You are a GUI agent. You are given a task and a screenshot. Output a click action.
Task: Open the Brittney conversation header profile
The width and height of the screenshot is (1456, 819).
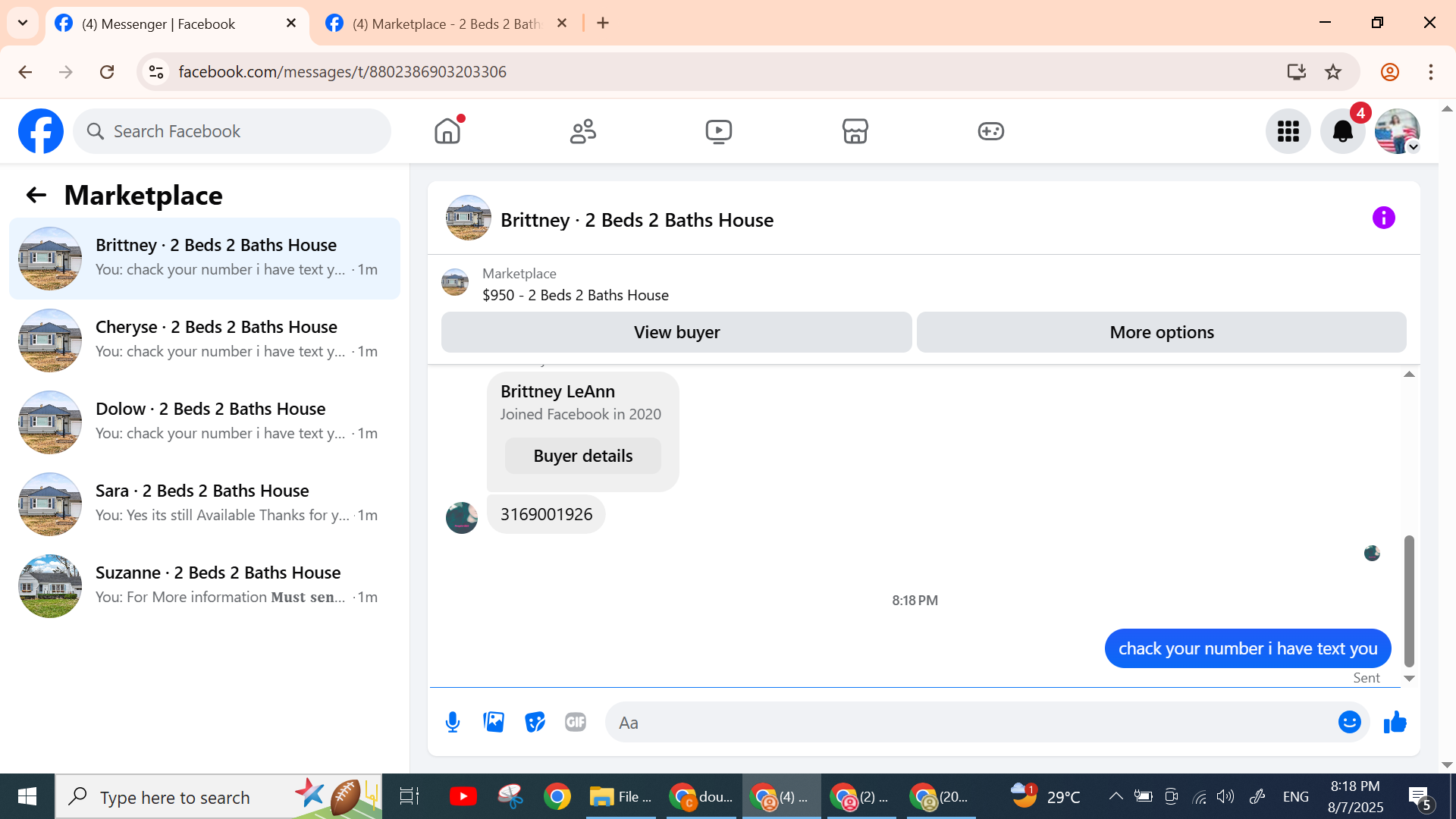(610, 220)
